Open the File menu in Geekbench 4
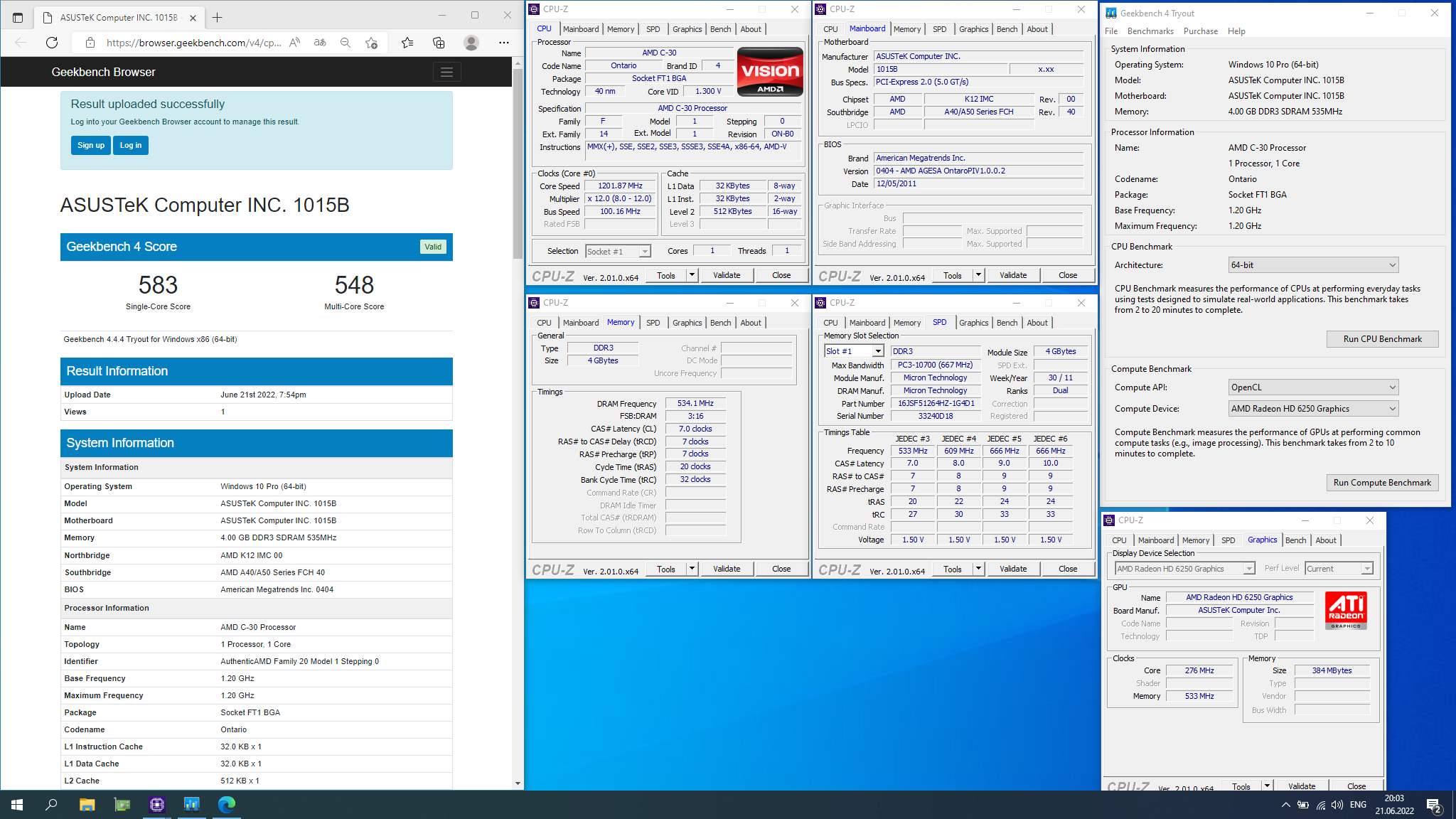The height and width of the screenshot is (819, 1456). pyautogui.click(x=1111, y=31)
